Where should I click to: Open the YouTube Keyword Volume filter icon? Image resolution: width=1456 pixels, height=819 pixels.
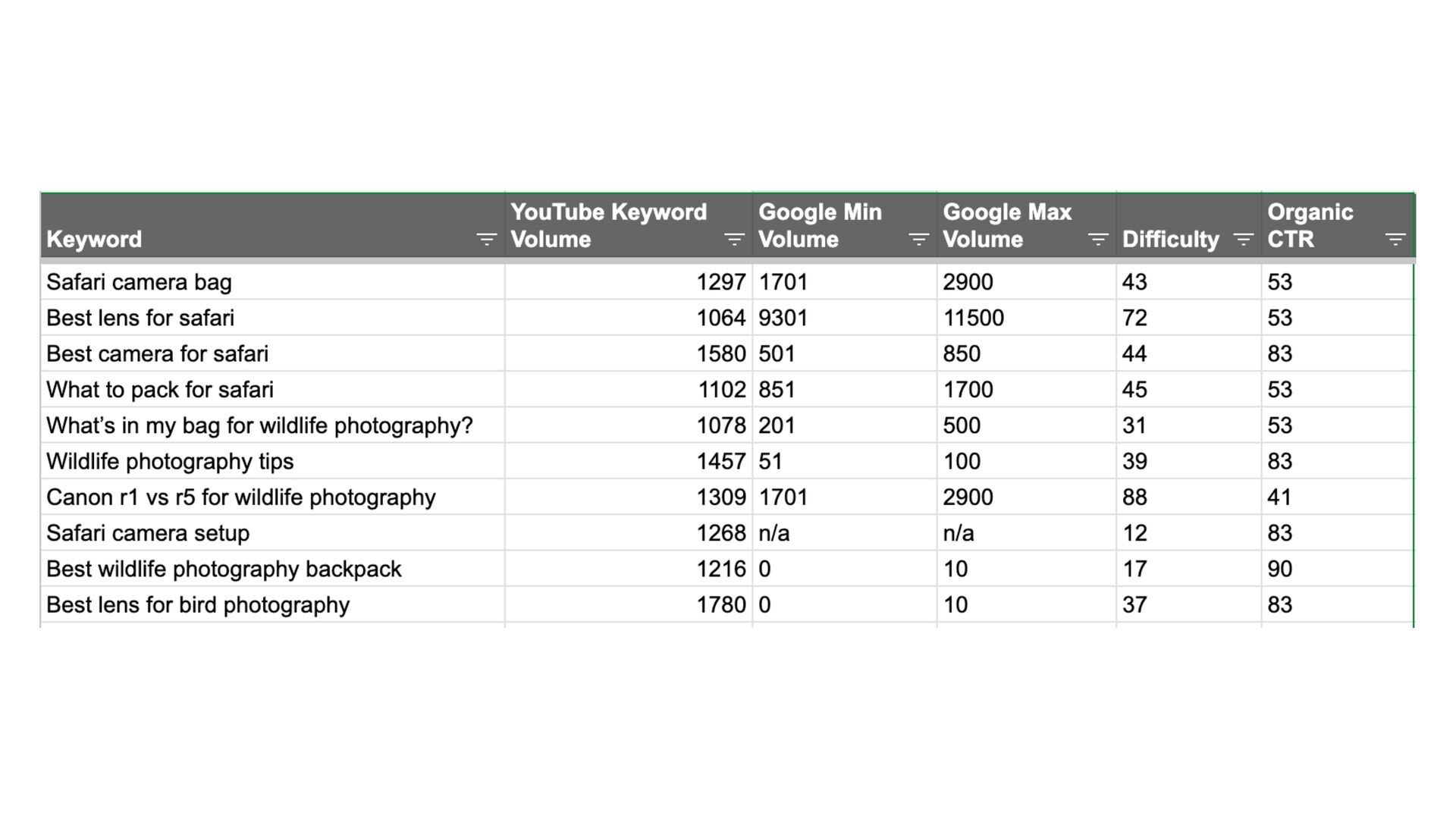pyautogui.click(x=733, y=240)
